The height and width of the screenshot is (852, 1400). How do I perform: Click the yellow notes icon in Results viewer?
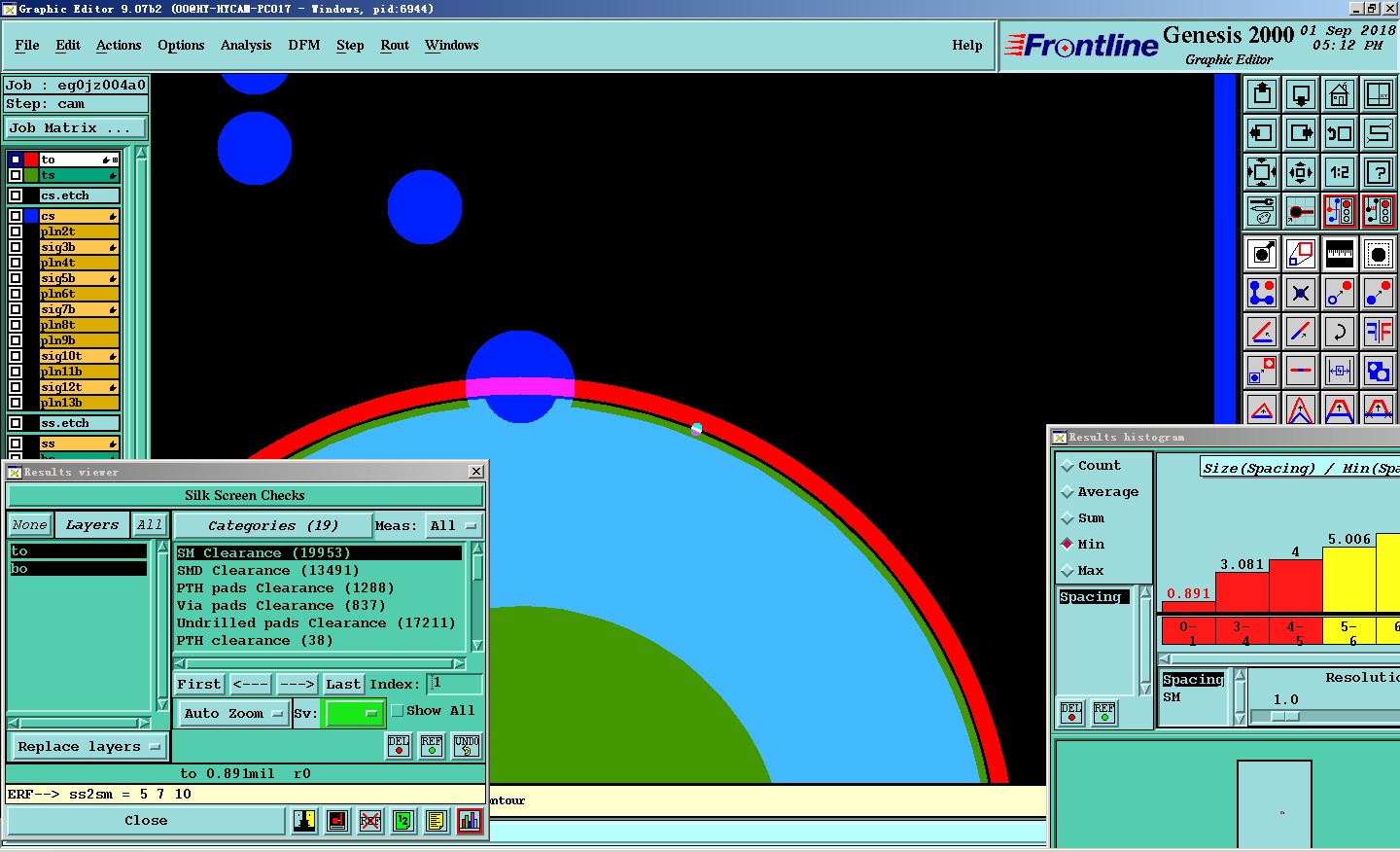pos(437,821)
